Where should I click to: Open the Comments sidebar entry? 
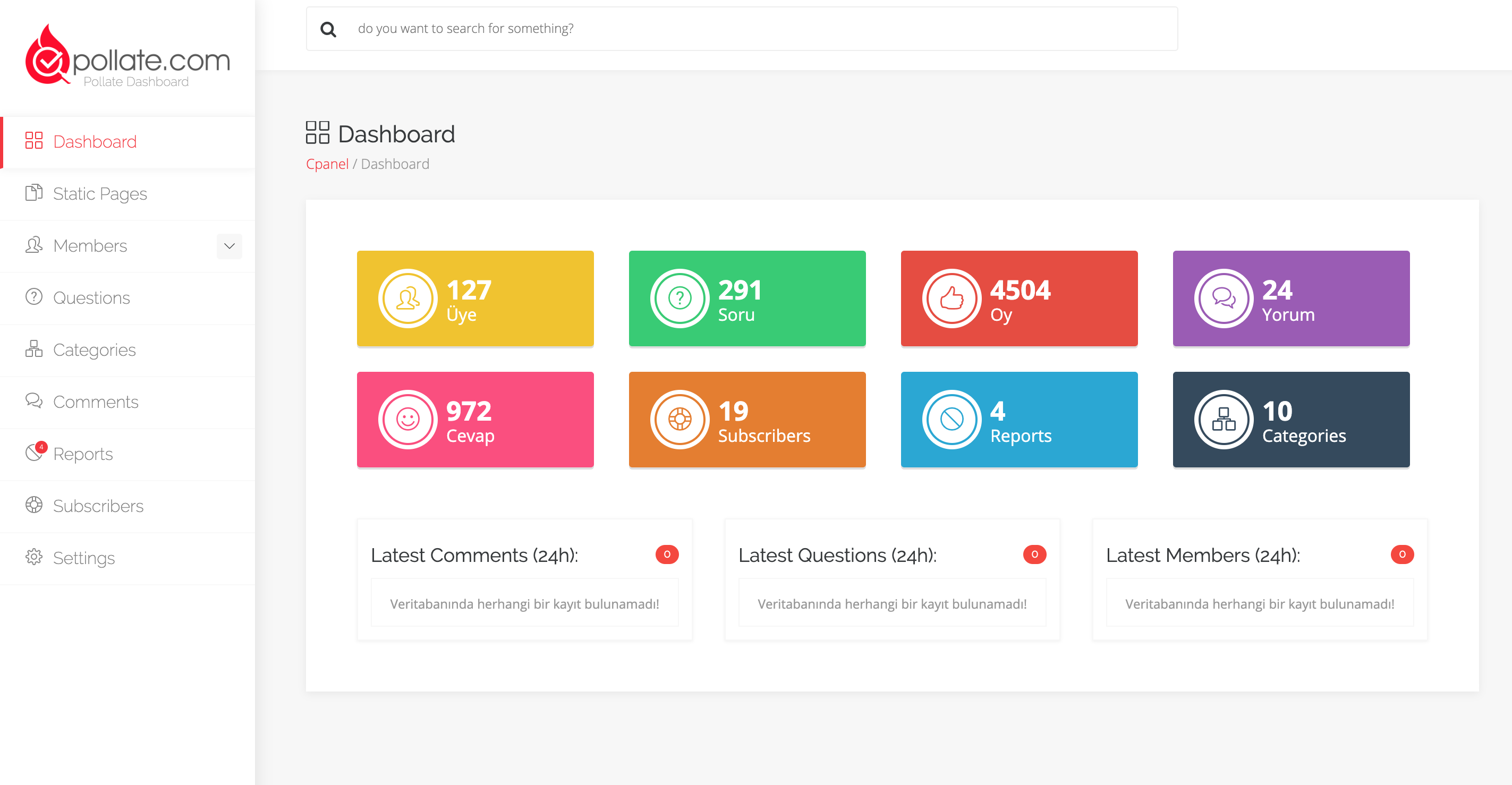tap(95, 402)
